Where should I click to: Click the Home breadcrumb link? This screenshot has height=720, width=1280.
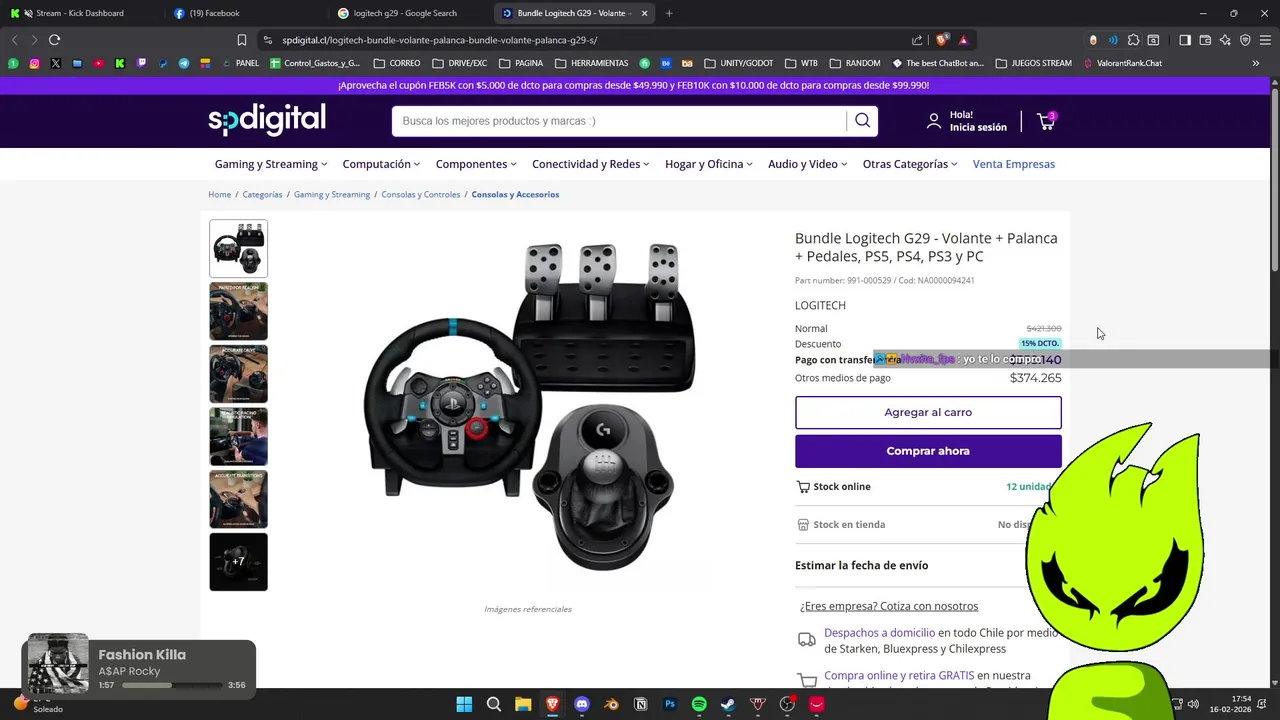(219, 194)
